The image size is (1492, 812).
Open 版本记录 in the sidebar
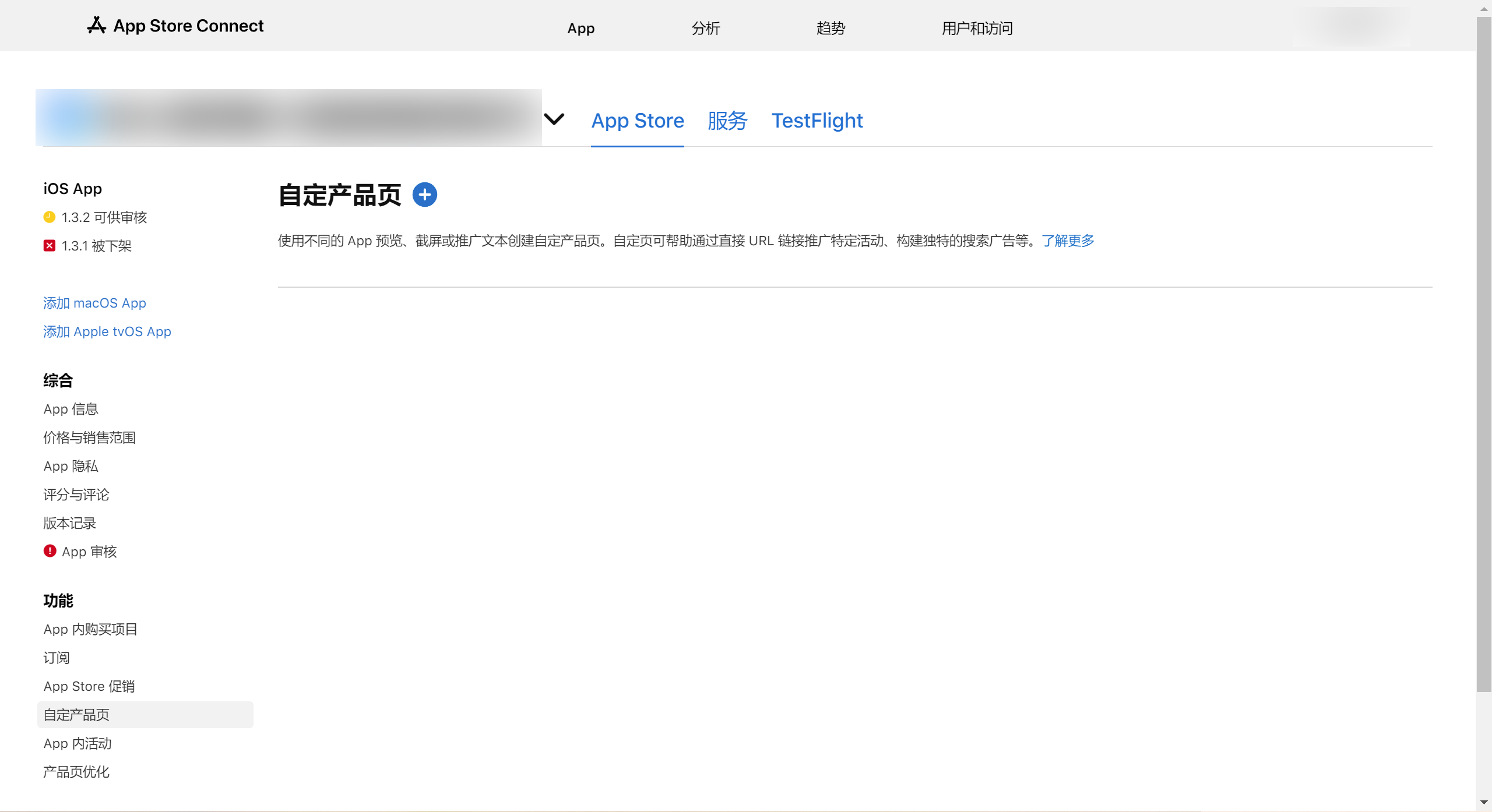[x=70, y=523]
